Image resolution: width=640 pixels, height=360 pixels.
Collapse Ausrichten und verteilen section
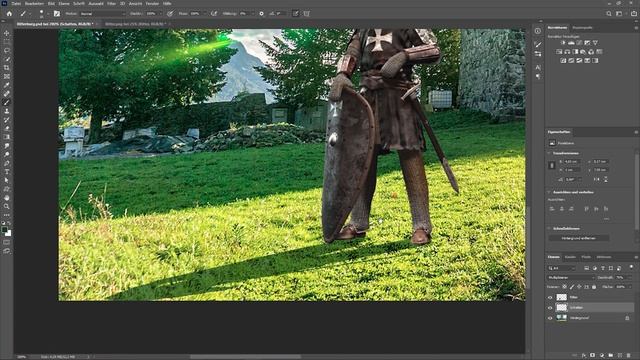tap(549, 192)
